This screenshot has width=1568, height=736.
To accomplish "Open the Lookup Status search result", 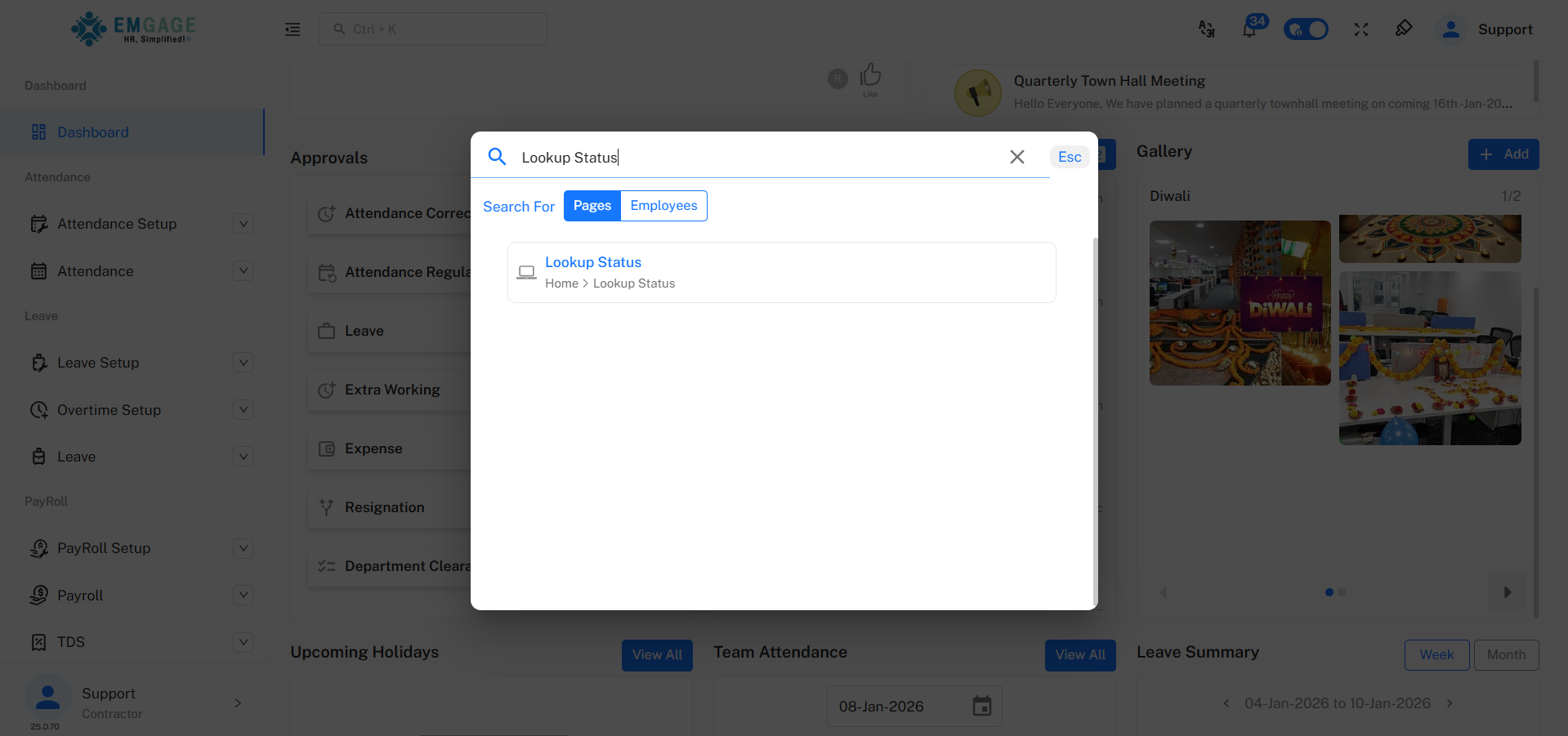I will [592, 261].
